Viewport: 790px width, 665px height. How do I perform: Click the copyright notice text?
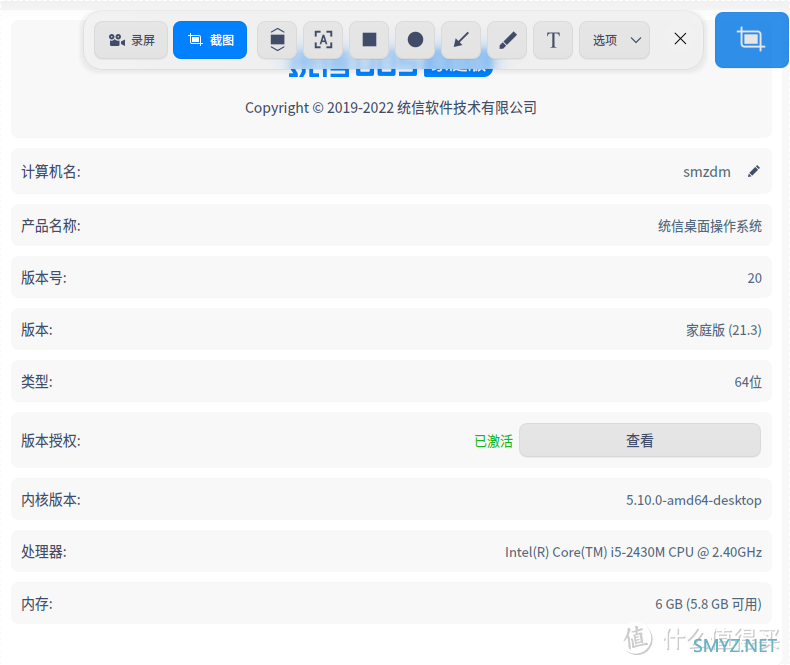point(390,108)
